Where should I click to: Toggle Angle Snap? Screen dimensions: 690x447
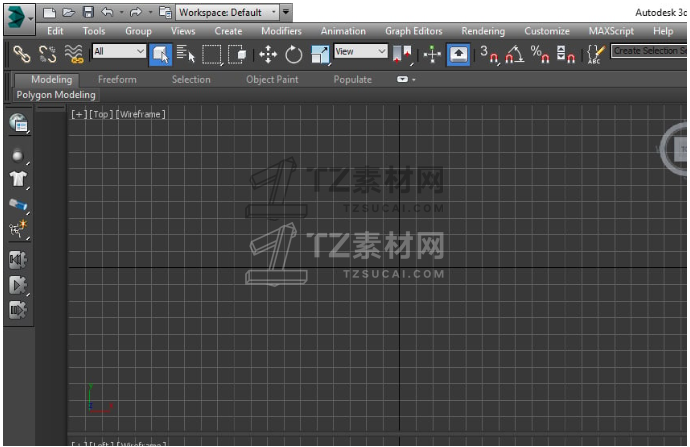point(514,55)
